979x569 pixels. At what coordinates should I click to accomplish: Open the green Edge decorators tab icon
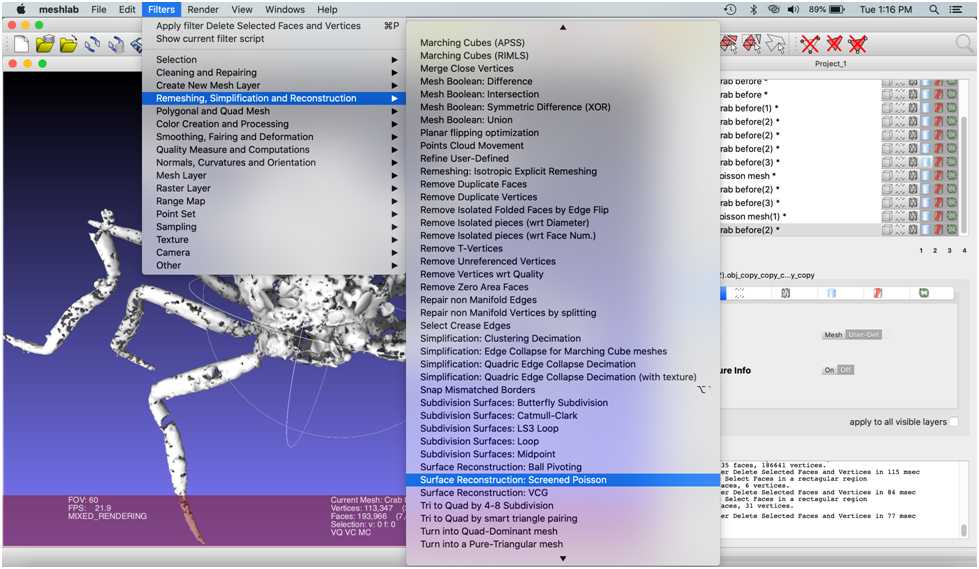coord(924,293)
